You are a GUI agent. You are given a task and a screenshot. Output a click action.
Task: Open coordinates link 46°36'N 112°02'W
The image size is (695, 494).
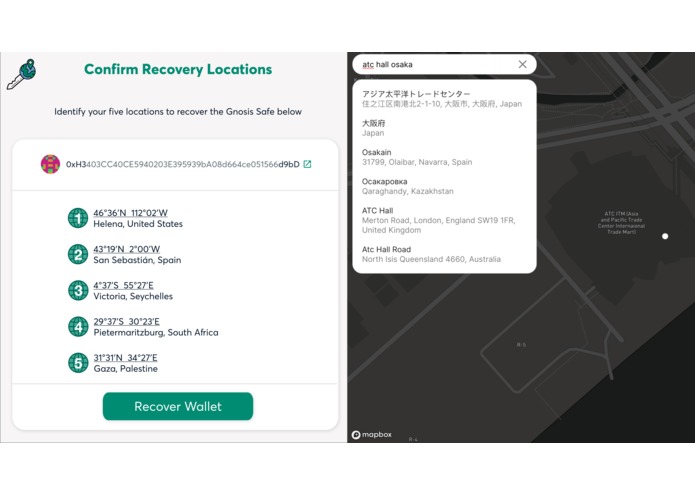[130, 213]
